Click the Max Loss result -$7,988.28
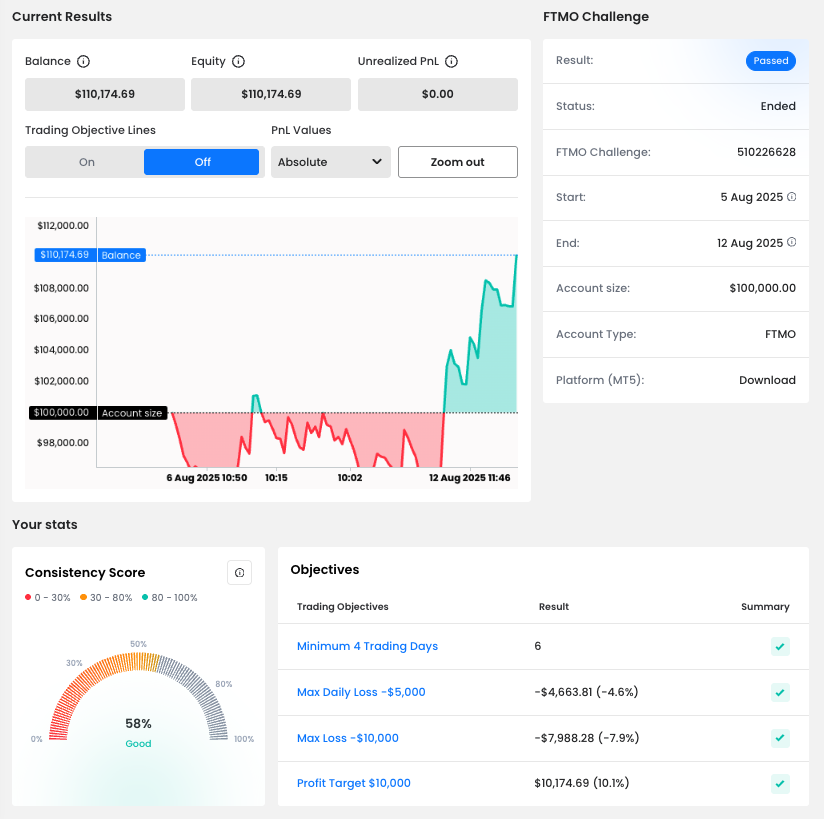Screen dimensions: 824x819 [587, 738]
